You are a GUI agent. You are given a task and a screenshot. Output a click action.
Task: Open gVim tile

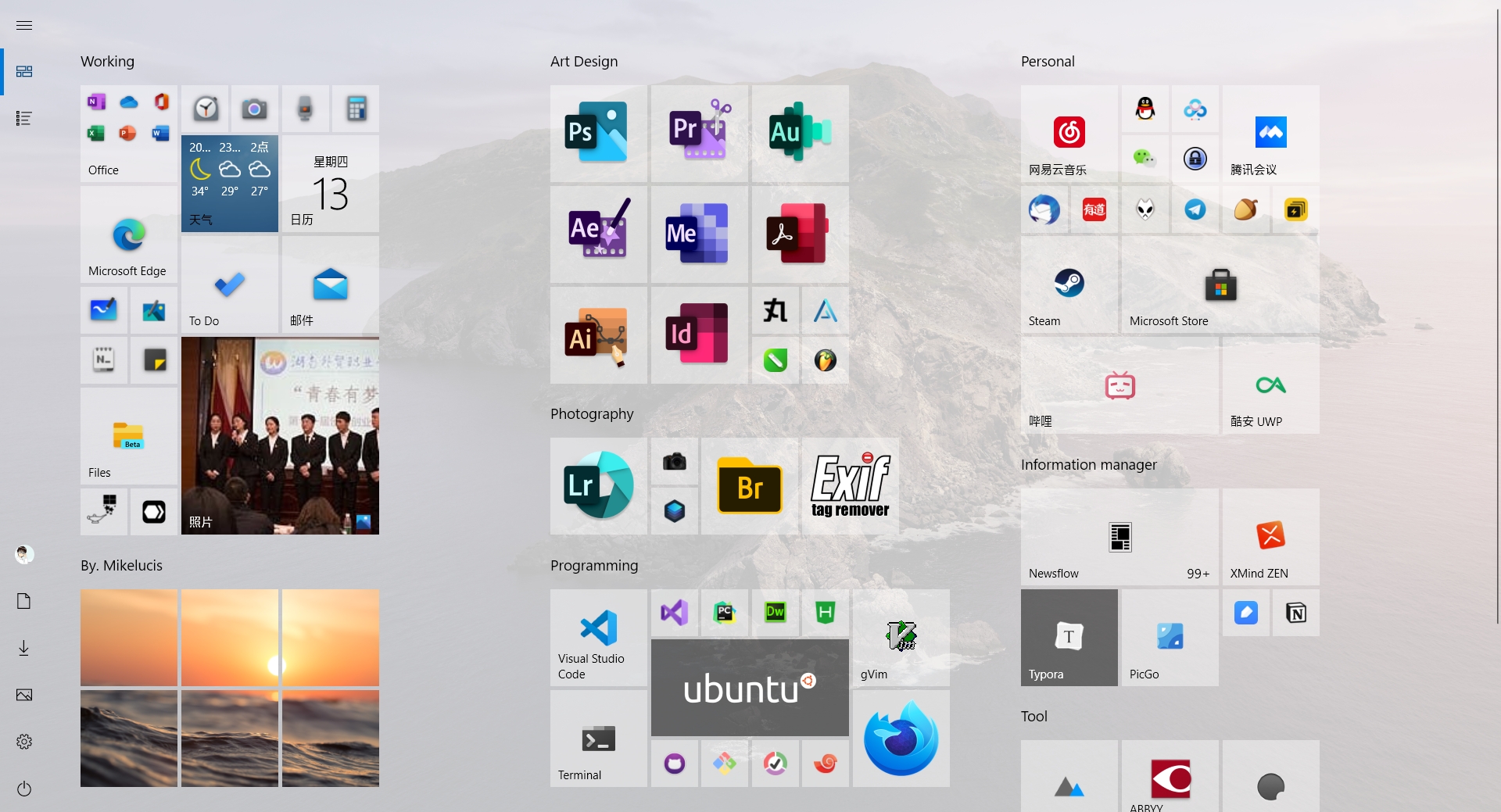(x=901, y=638)
